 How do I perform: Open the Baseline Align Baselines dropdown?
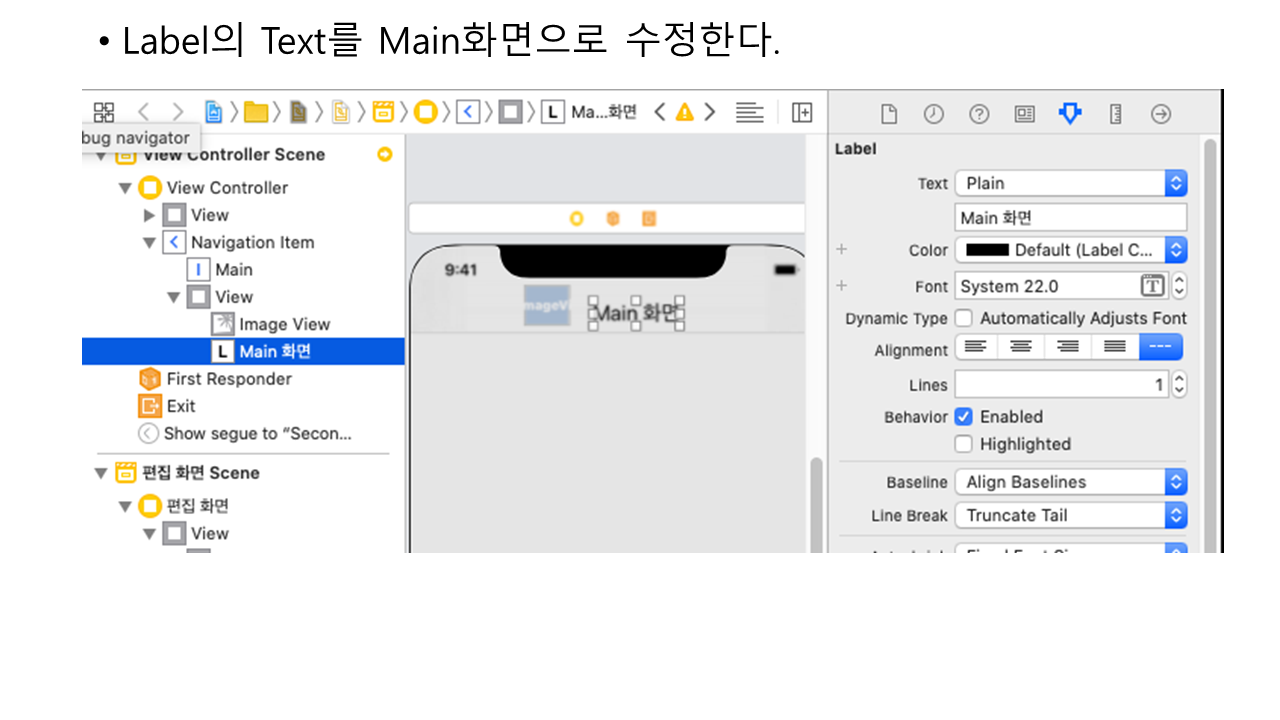[1070, 482]
